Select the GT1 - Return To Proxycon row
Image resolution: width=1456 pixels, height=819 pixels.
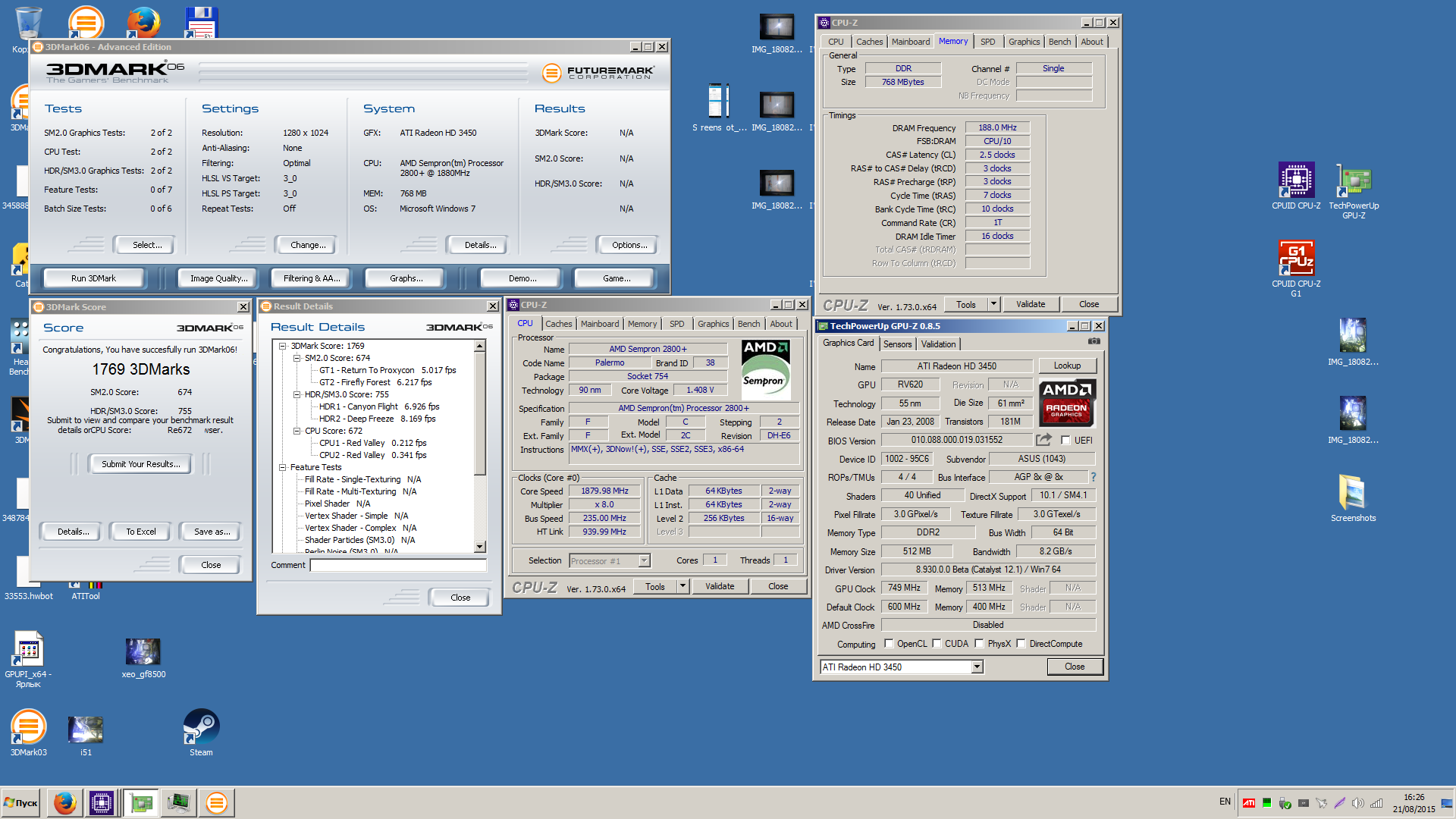coord(388,370)
